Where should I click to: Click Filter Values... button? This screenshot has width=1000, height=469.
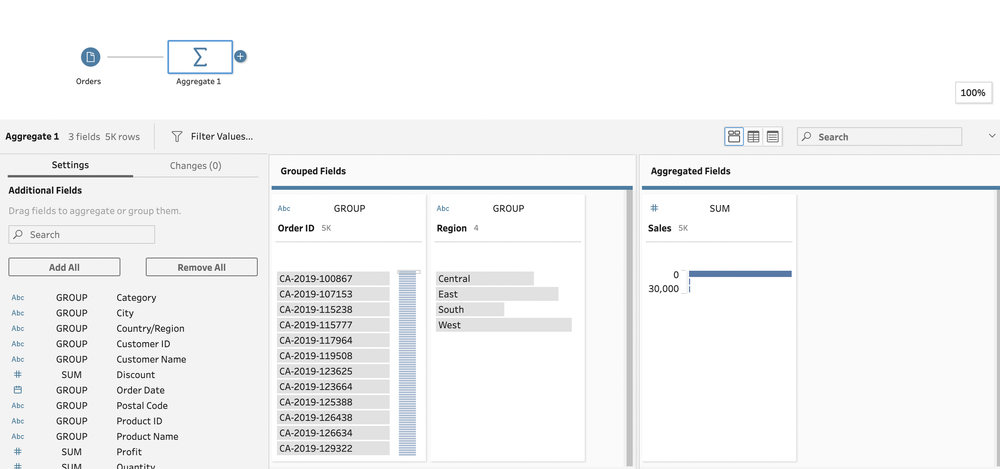212,137
